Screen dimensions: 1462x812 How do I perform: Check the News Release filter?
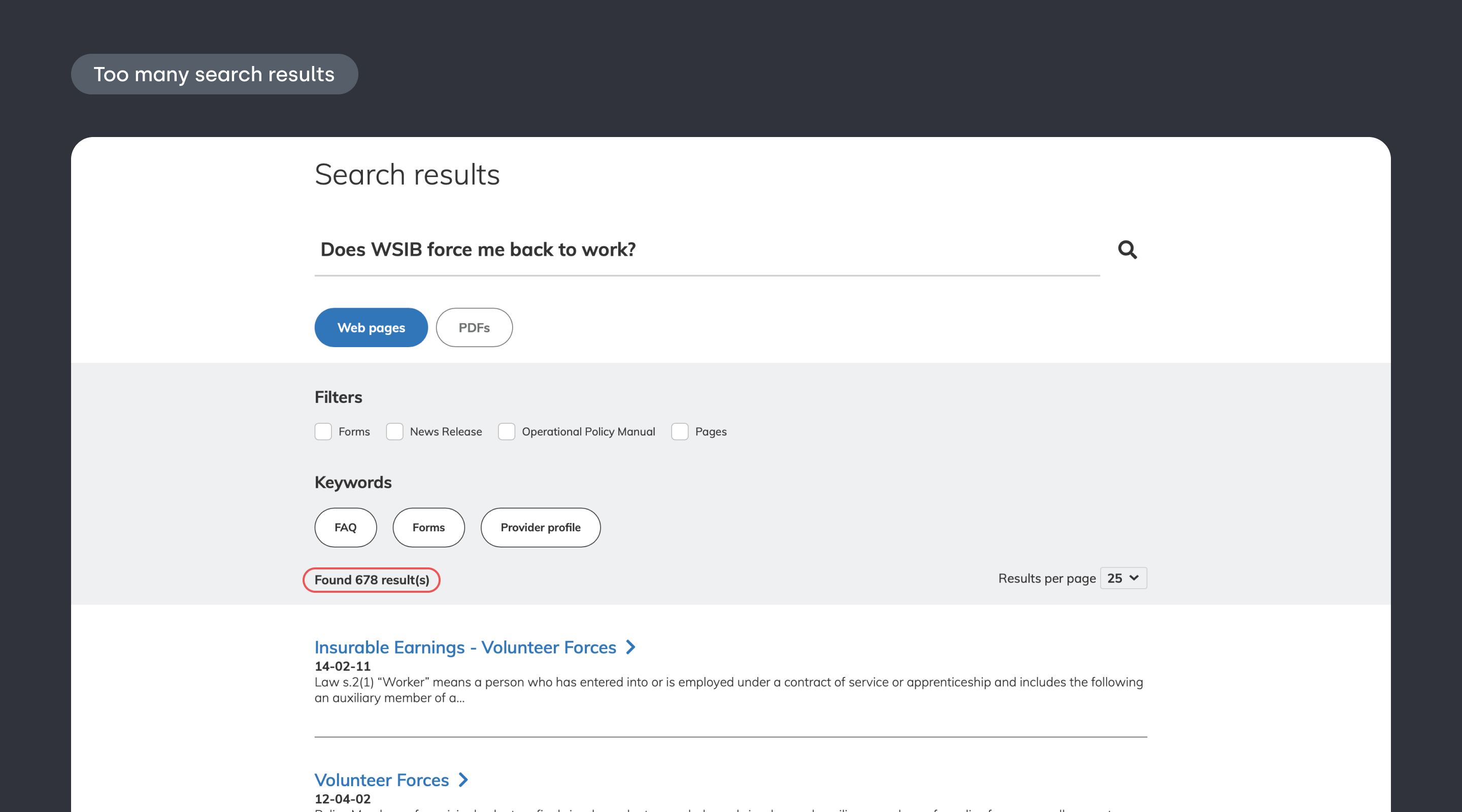pyautogui.click(x=394, y=431)
